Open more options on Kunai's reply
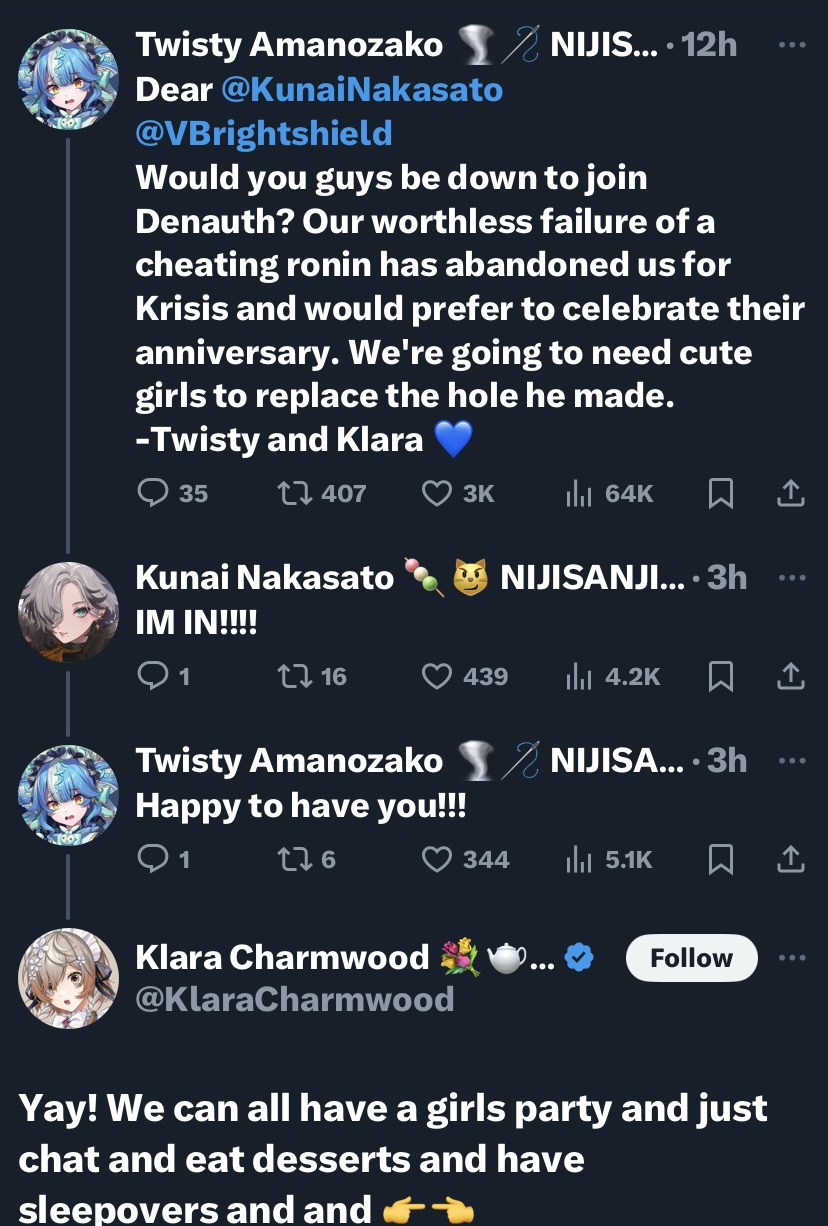Screen dimensions: 828x1226 point(791,577)
